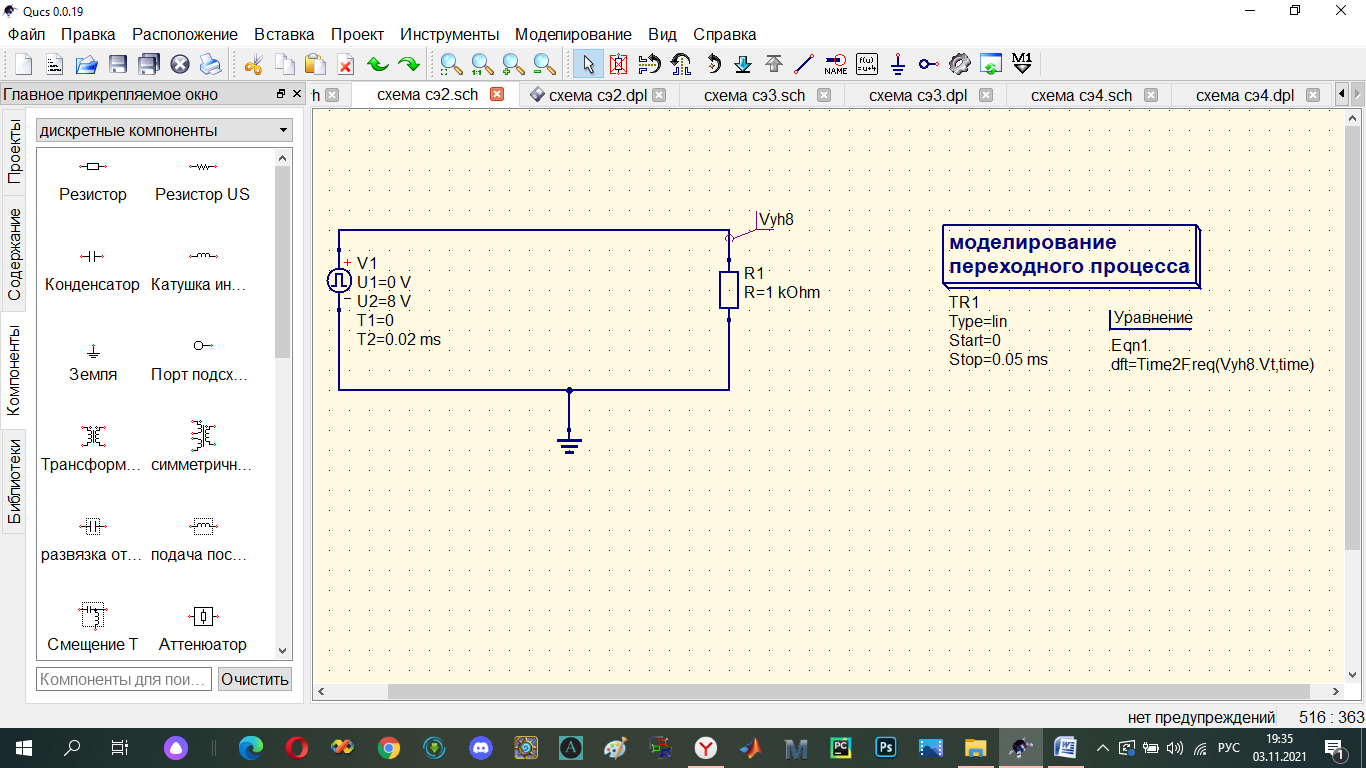The image size is (1366, 768).
Task: Open the Инструменты menu
Action: tap(449, 34)
